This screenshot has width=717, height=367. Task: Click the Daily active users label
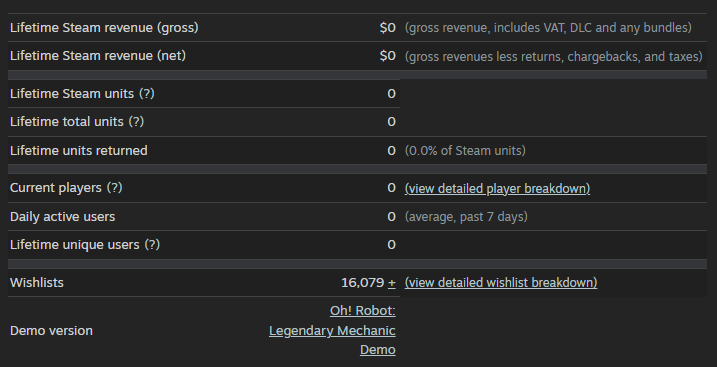pos(62,217)
